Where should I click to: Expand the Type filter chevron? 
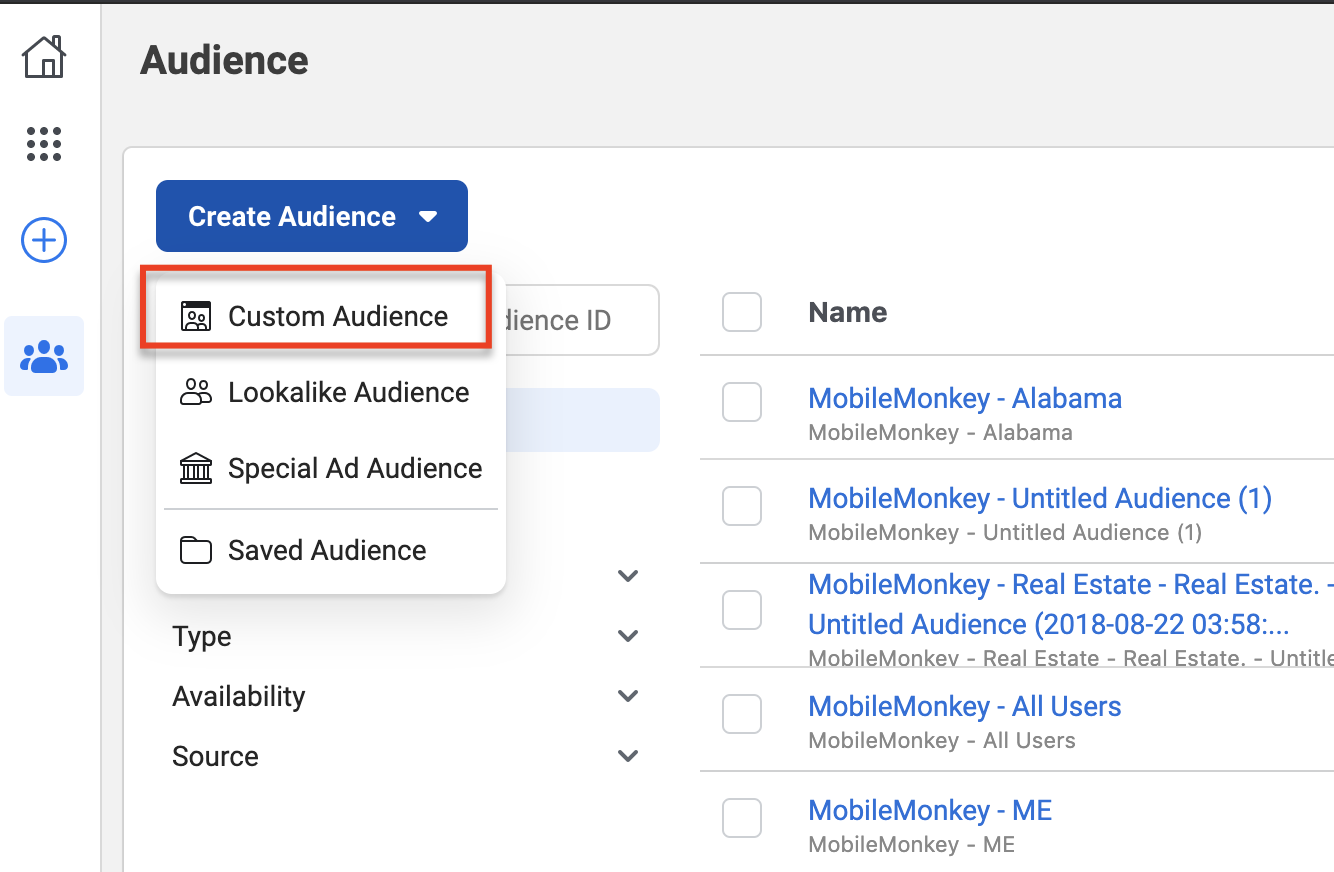[x=628, y=636]
